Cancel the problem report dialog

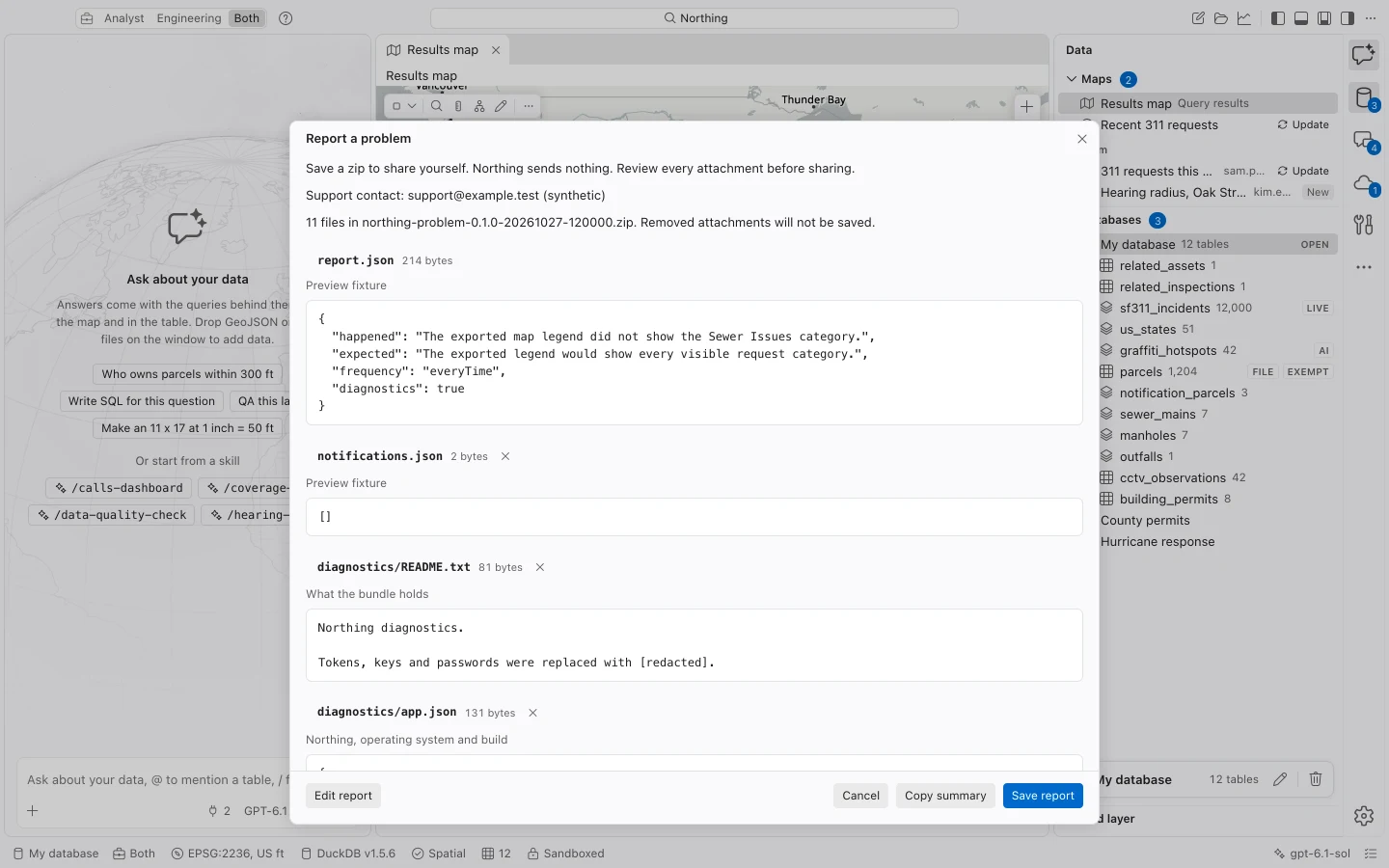860,796
